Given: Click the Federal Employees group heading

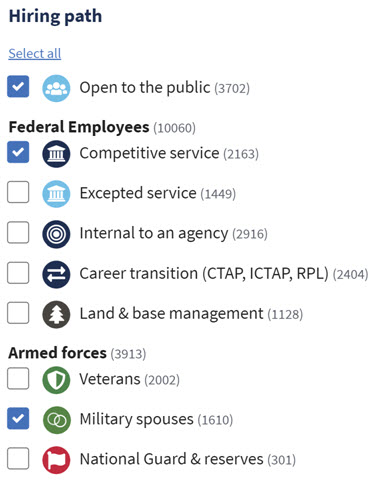Looking at the screenshot, I should click(x=79, y=127).
